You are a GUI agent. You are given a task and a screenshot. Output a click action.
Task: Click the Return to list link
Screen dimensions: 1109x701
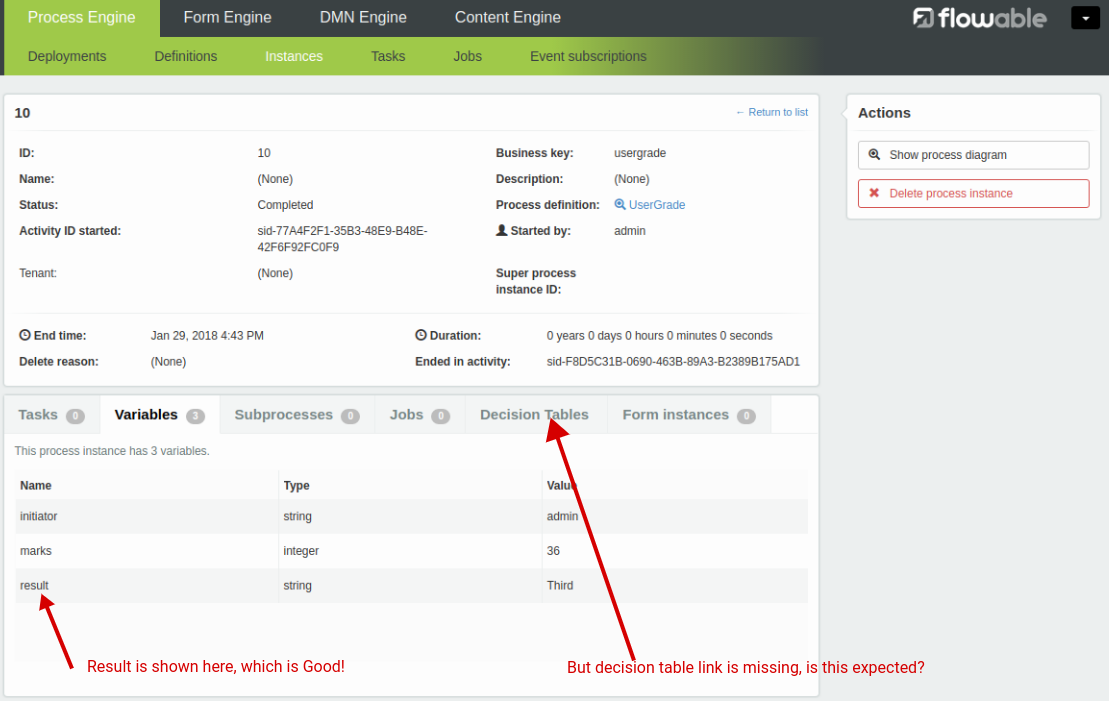click(x=771, y=112)
